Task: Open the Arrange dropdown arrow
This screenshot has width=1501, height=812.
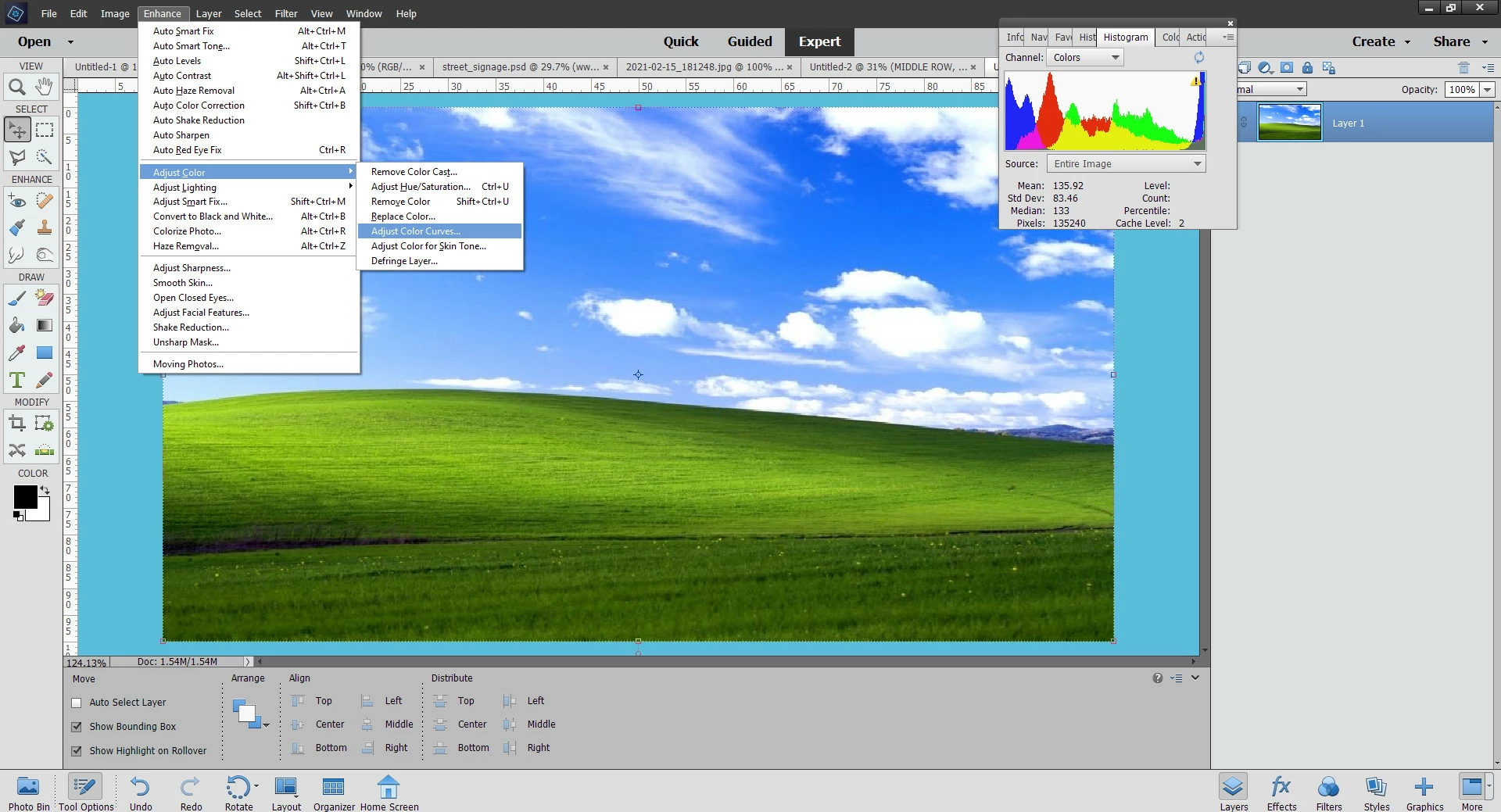Action: point(267,725)
